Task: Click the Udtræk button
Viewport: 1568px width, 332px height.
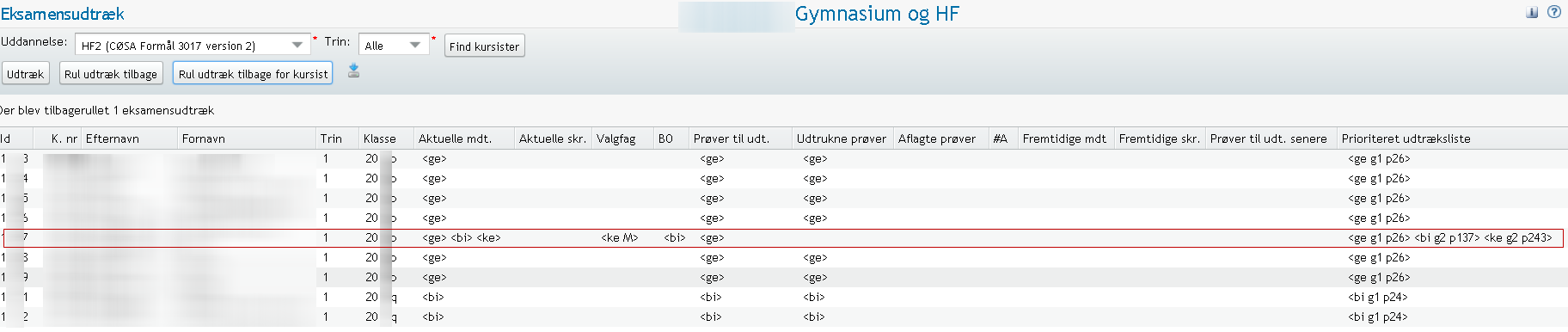Action: (26, 74)
